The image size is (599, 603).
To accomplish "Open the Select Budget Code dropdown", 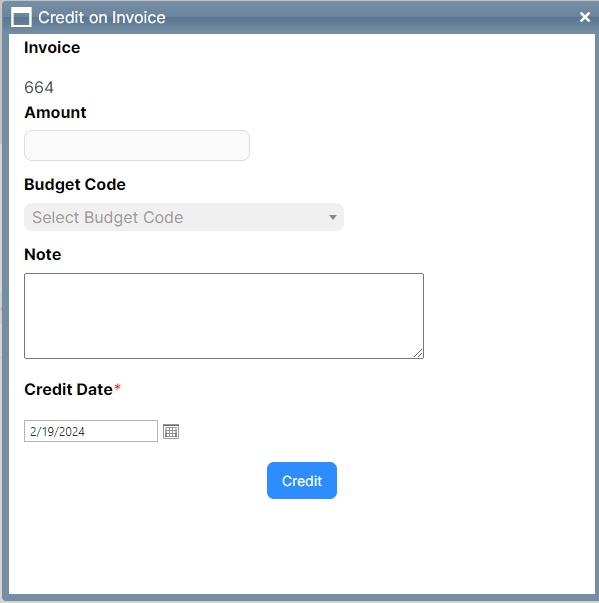I will pos(184,217).
